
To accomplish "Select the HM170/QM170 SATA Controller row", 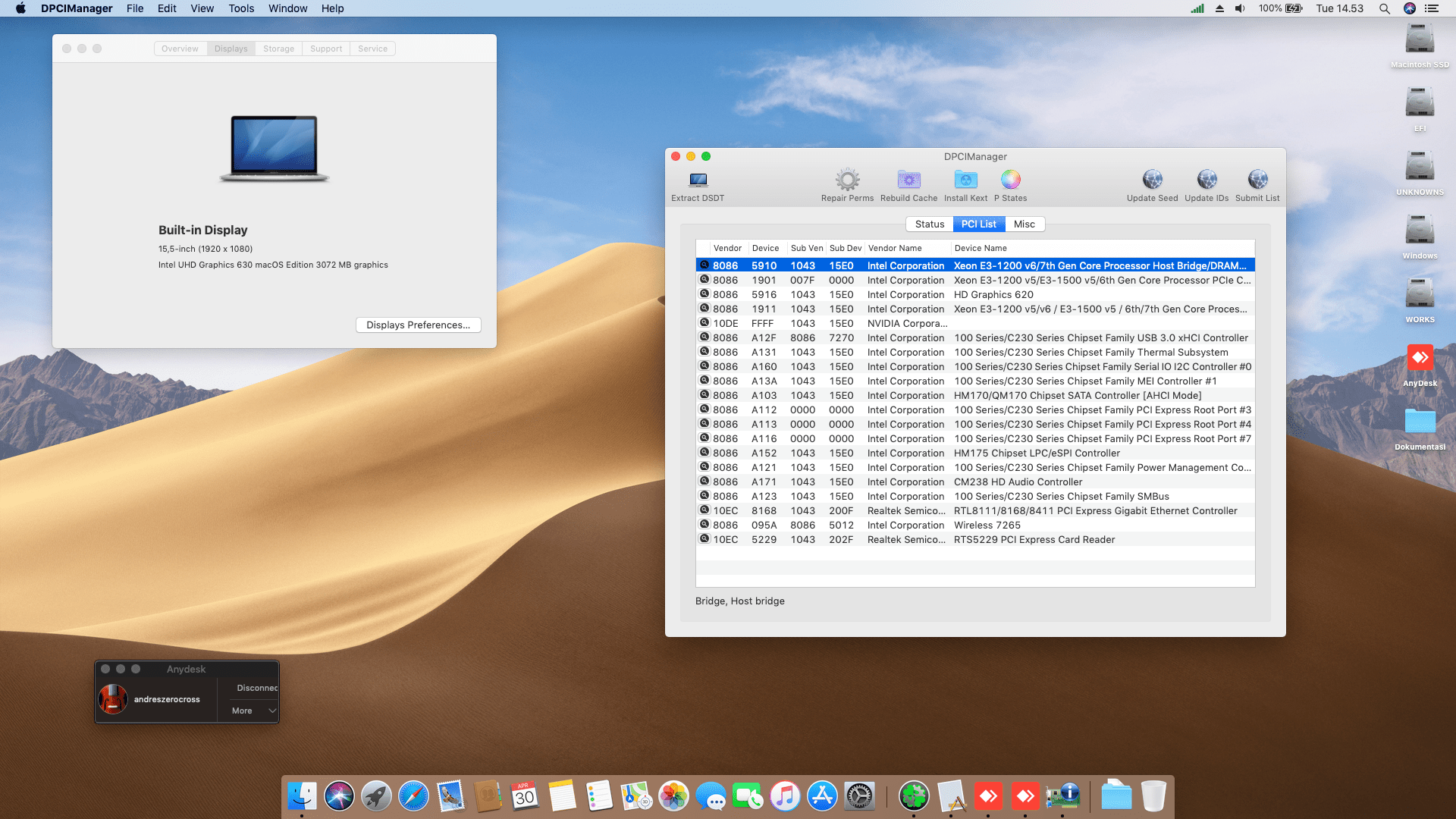I will [x=975, y=395].
